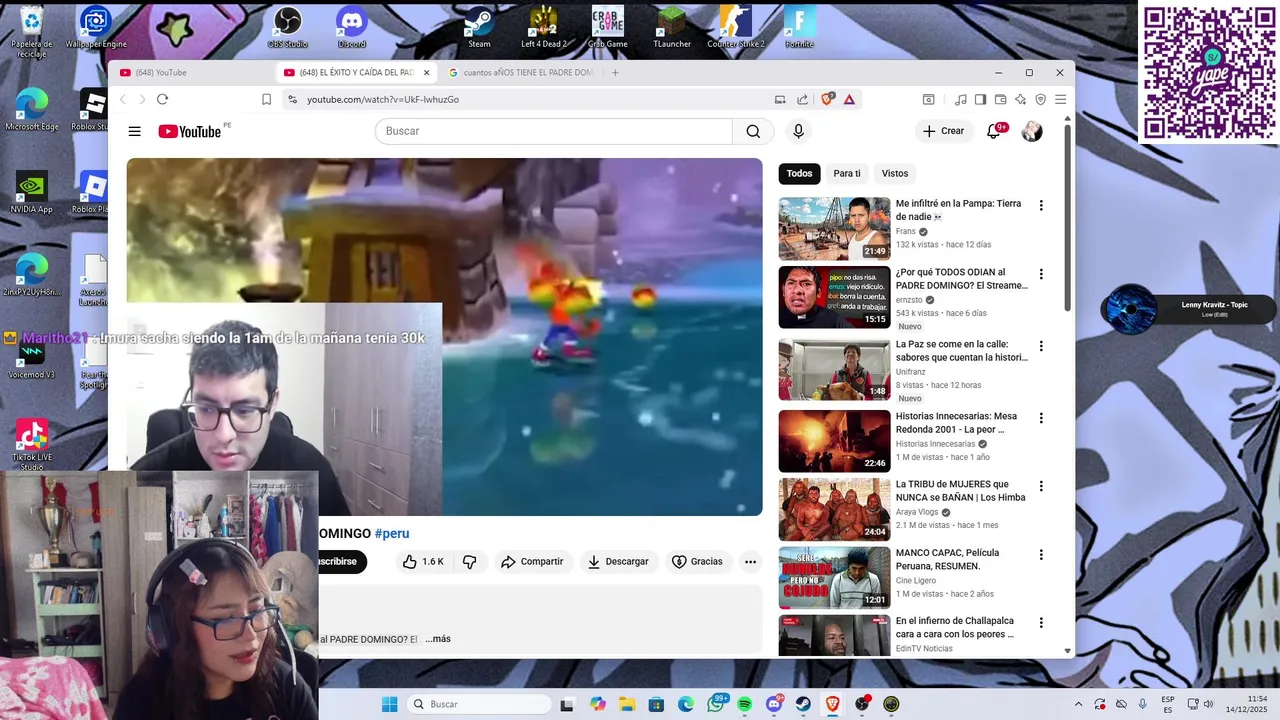Open options for La TRIBU de MUJERES video
Image resolution: width=1280 pixels, height=720 pixels.
pyautogui.click(x=1041, y=486)
